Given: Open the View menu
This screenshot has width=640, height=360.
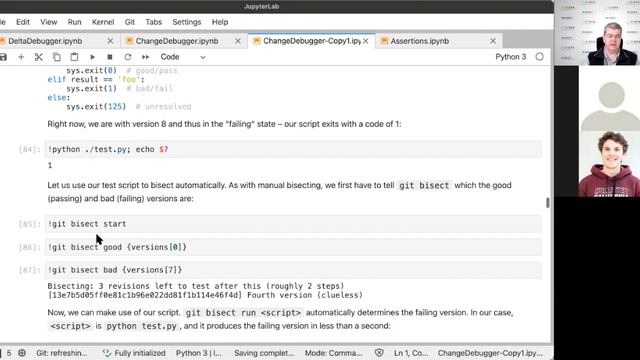Looking at the screenshot, I should pyautogui.click(x=49, y=22).
